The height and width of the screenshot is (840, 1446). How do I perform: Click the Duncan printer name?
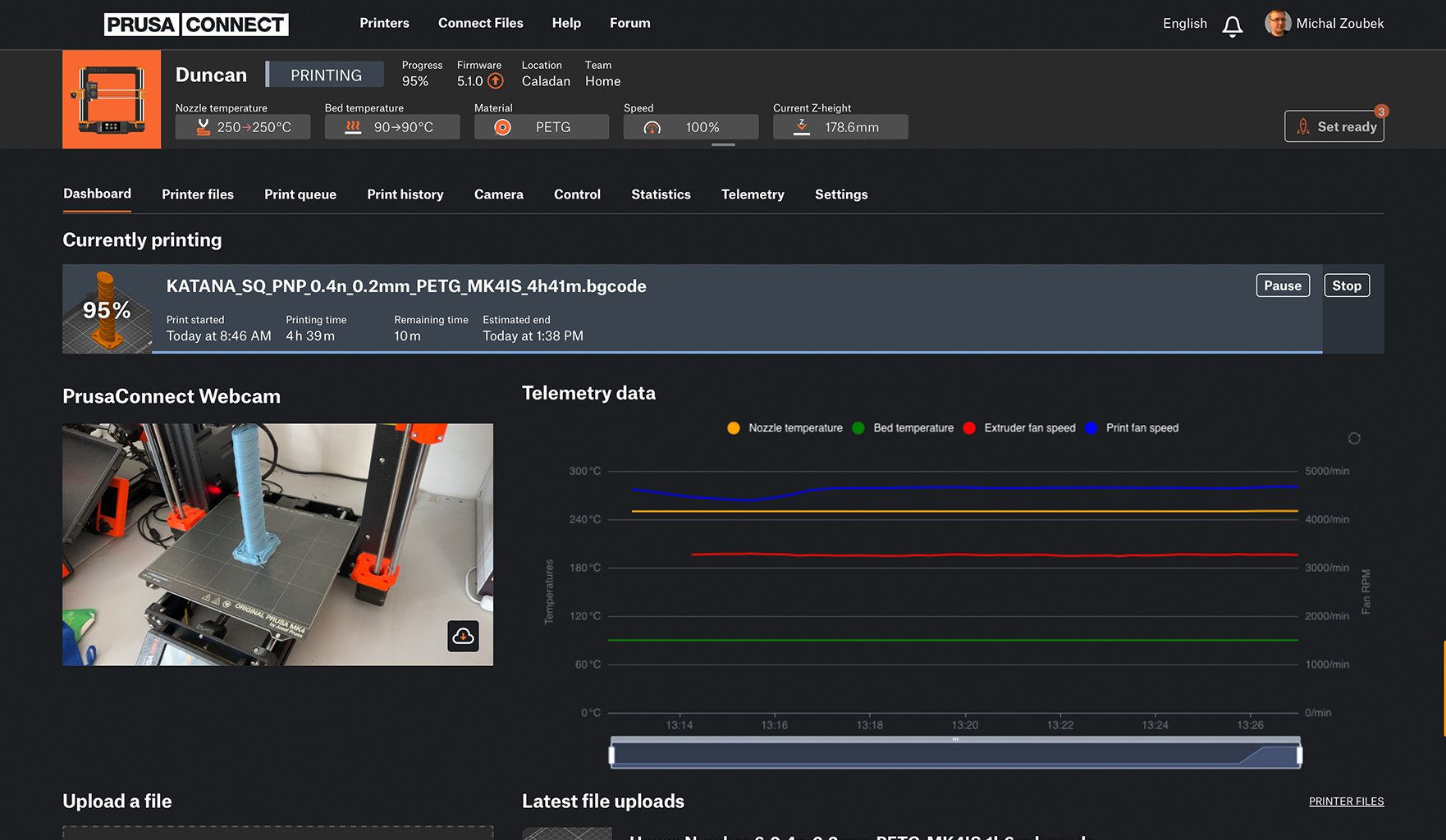point(211,75)
